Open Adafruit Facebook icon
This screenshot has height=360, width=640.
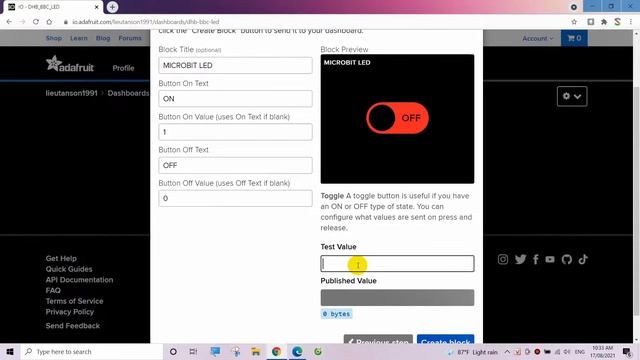tap(536, 259)
